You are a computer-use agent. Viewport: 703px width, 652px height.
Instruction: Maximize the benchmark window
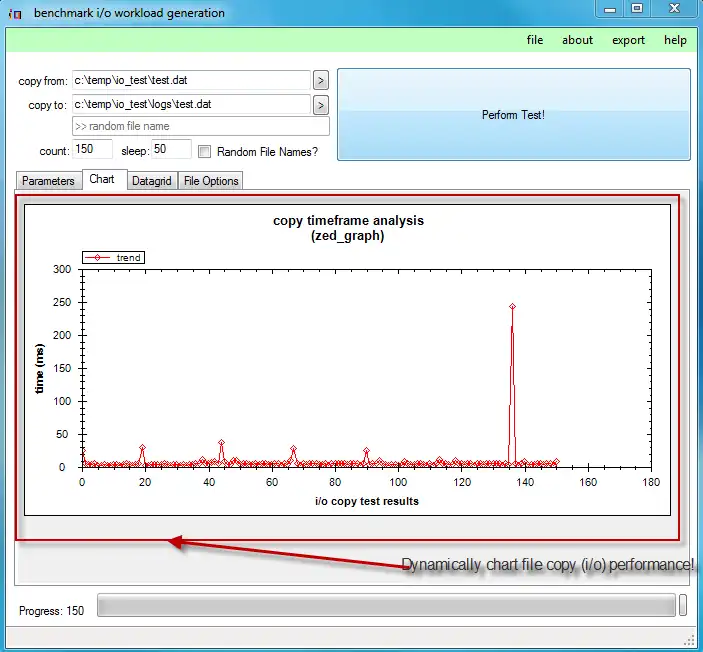click(637, 9)
